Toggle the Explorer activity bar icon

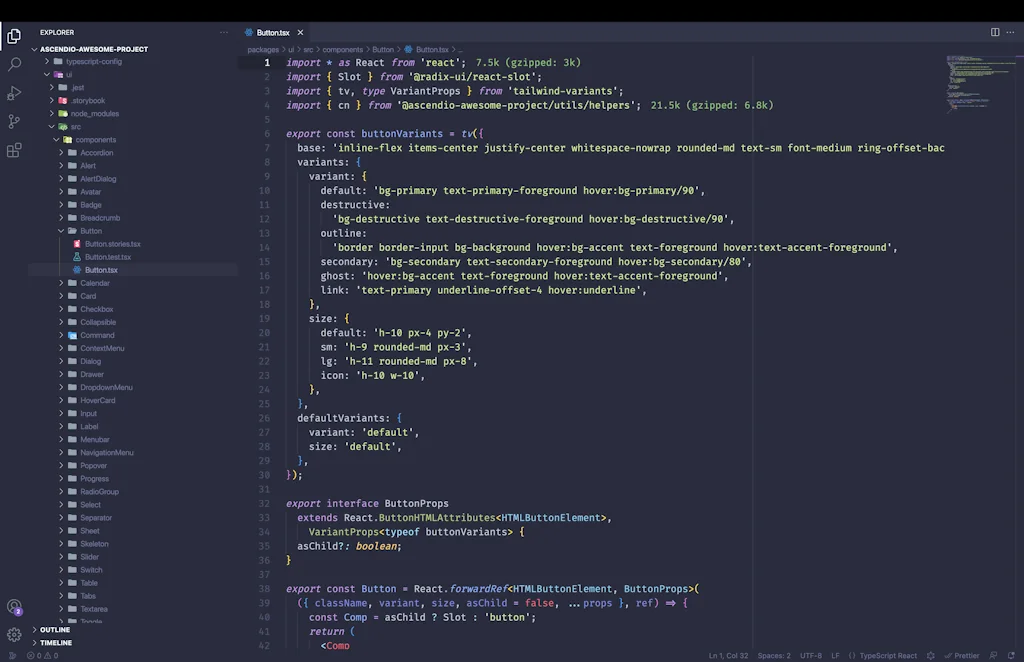coord(13,36)
